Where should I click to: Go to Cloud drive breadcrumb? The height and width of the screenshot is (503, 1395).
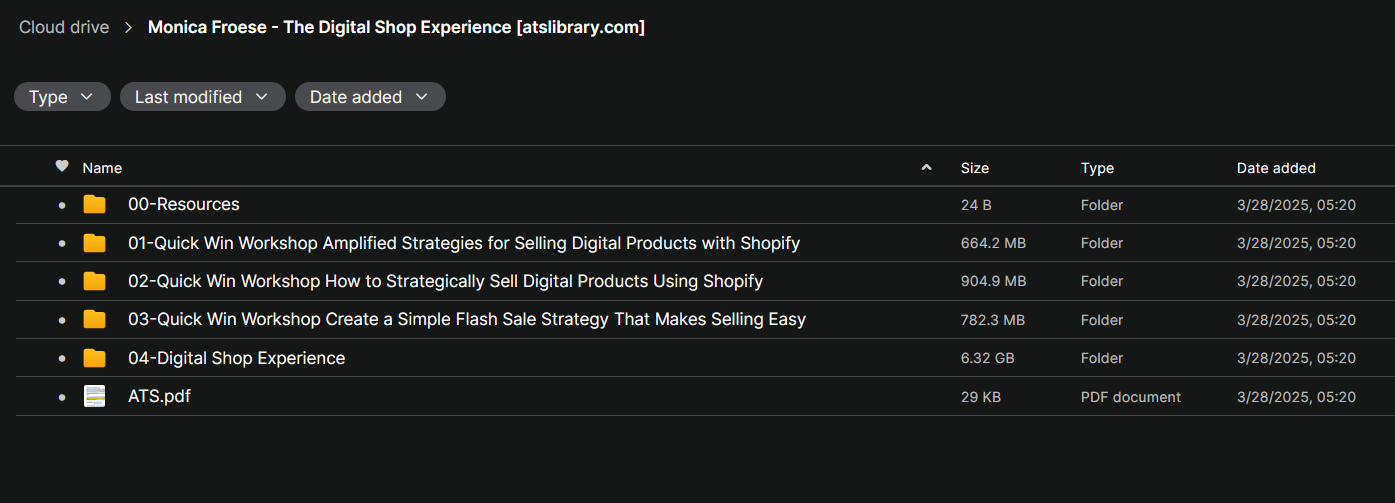point(64,27)
